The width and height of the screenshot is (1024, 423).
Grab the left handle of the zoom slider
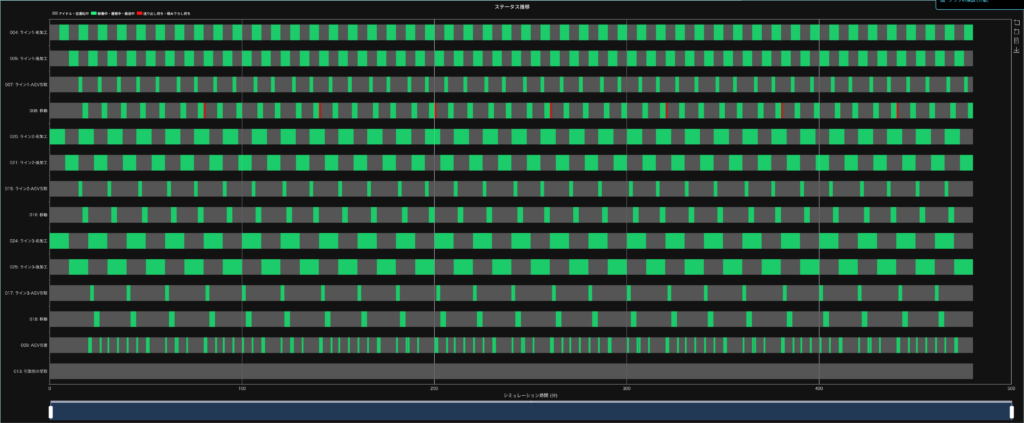[x=50, y=412]
